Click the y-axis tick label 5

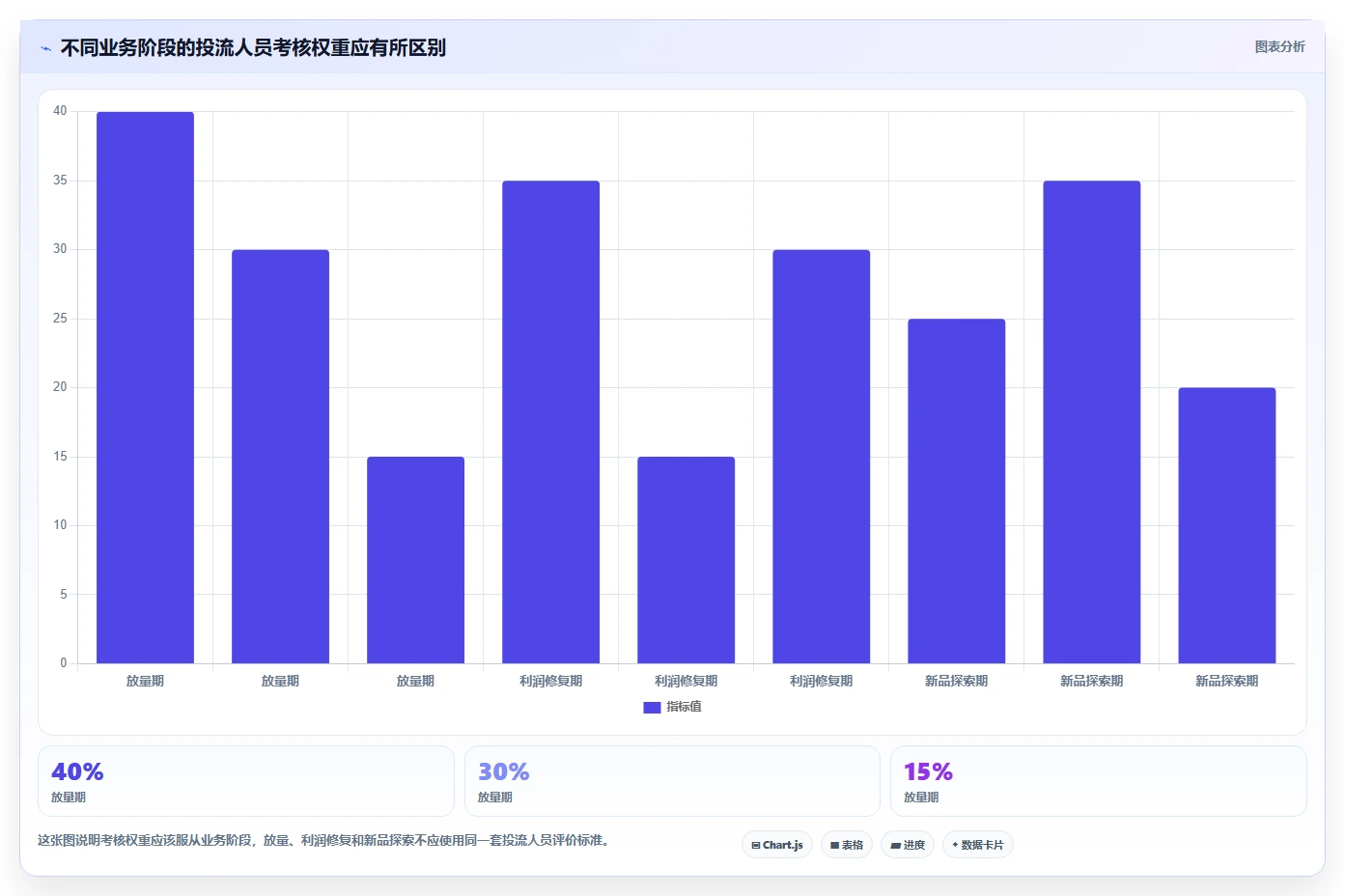coord(64,595)
